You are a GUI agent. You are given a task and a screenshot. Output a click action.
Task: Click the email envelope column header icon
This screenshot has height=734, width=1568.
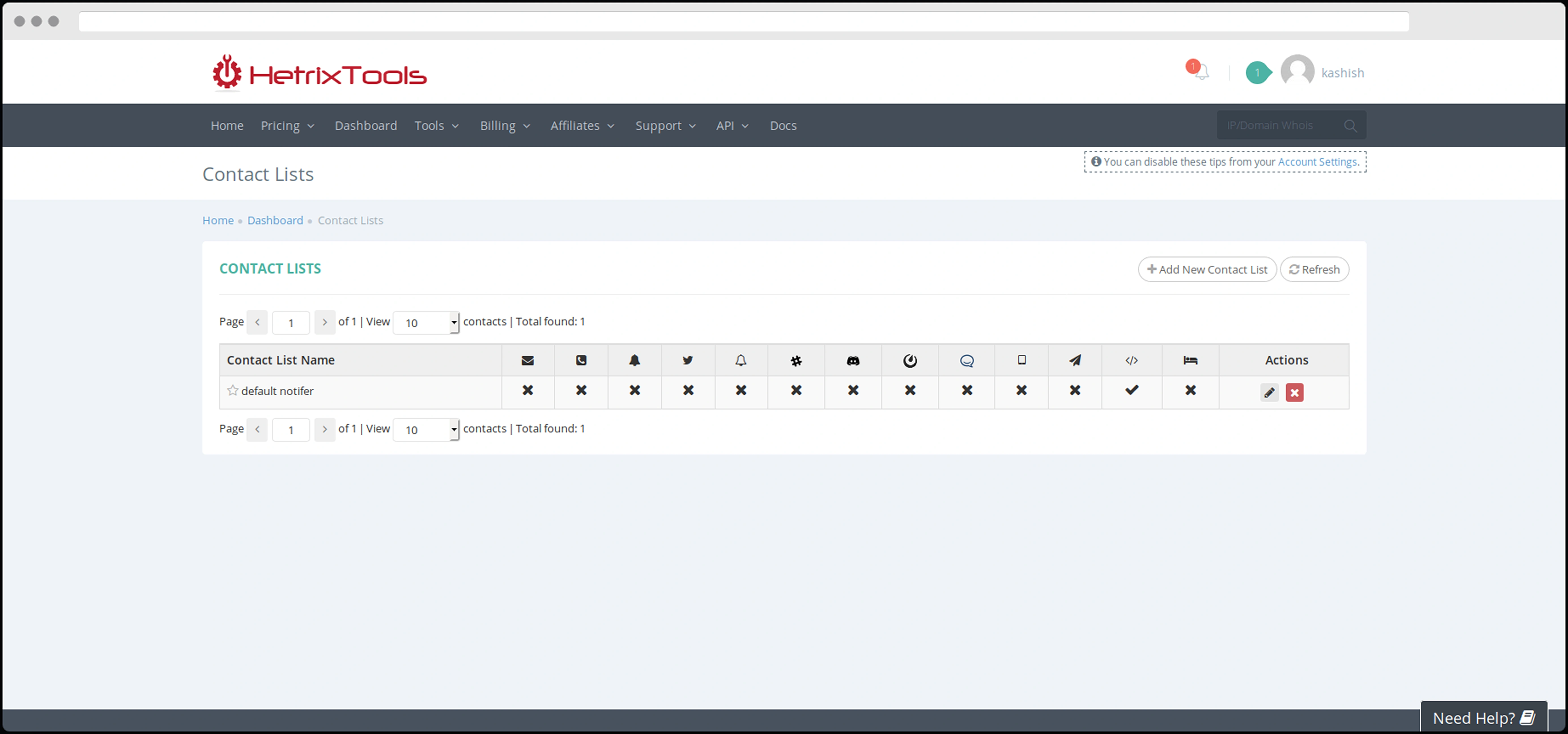click(x=527, y=360)
